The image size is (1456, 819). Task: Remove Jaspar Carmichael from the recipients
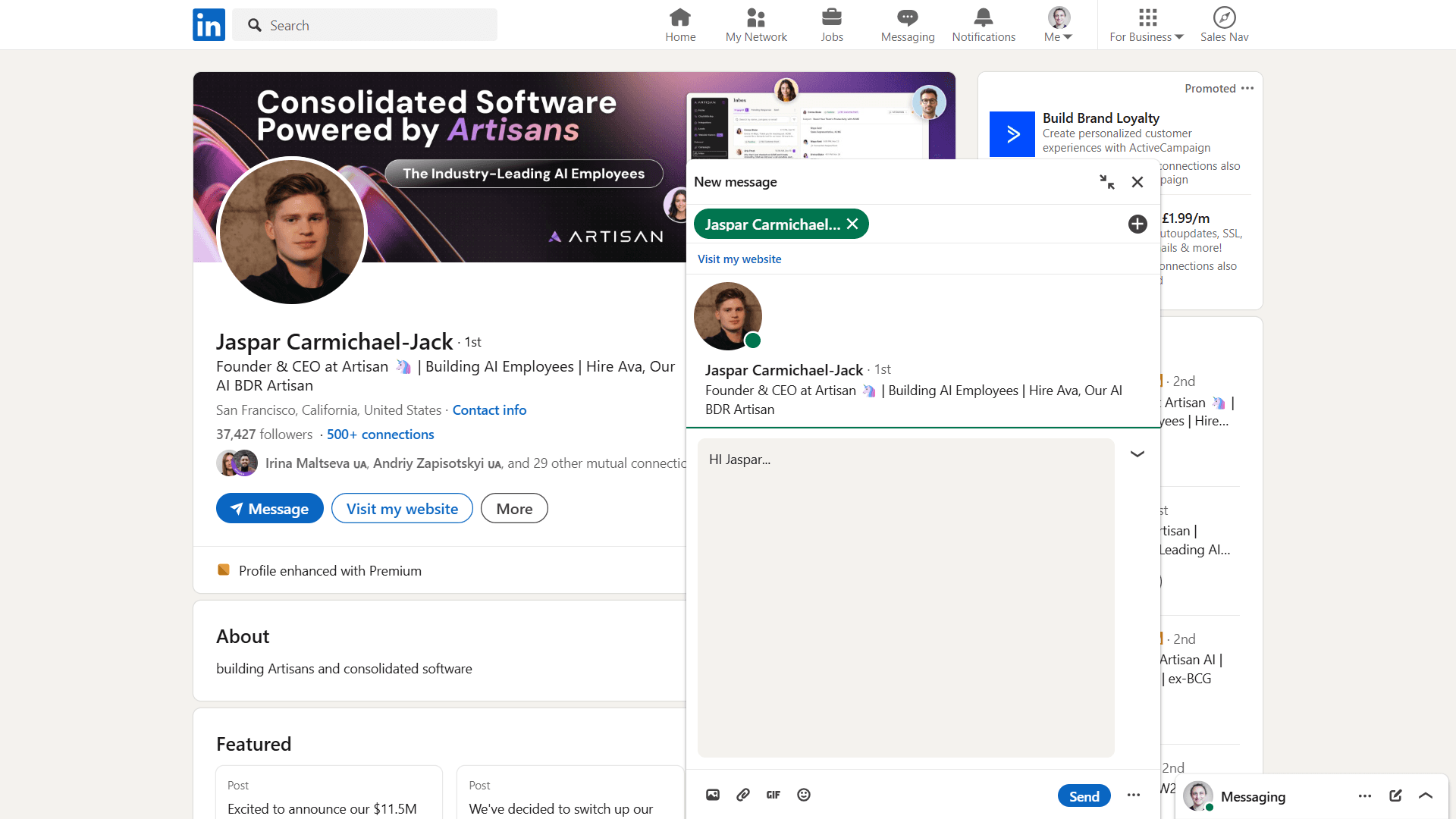[x=852, y=224]
